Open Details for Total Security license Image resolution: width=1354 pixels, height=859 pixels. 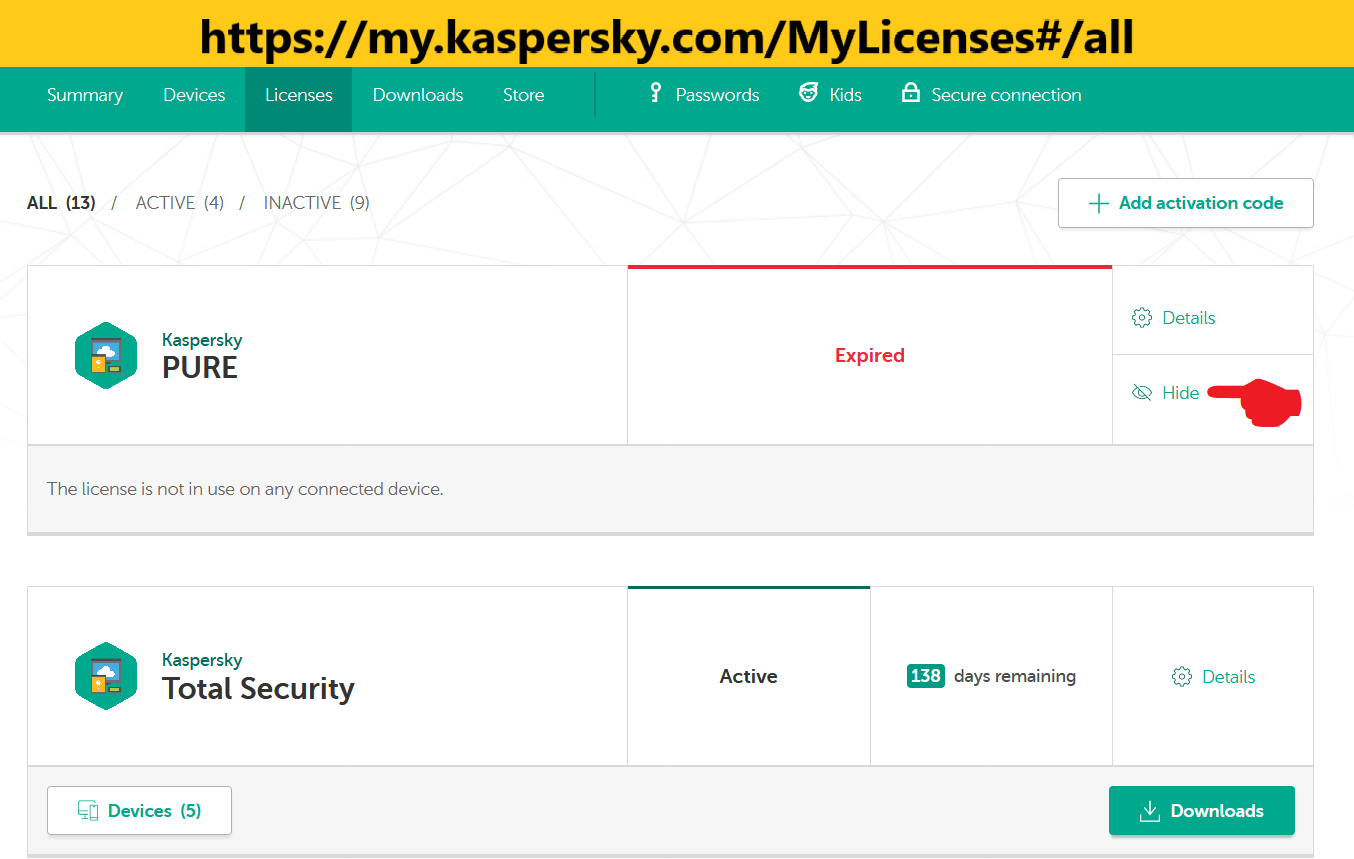click(x=1213, y=677)
